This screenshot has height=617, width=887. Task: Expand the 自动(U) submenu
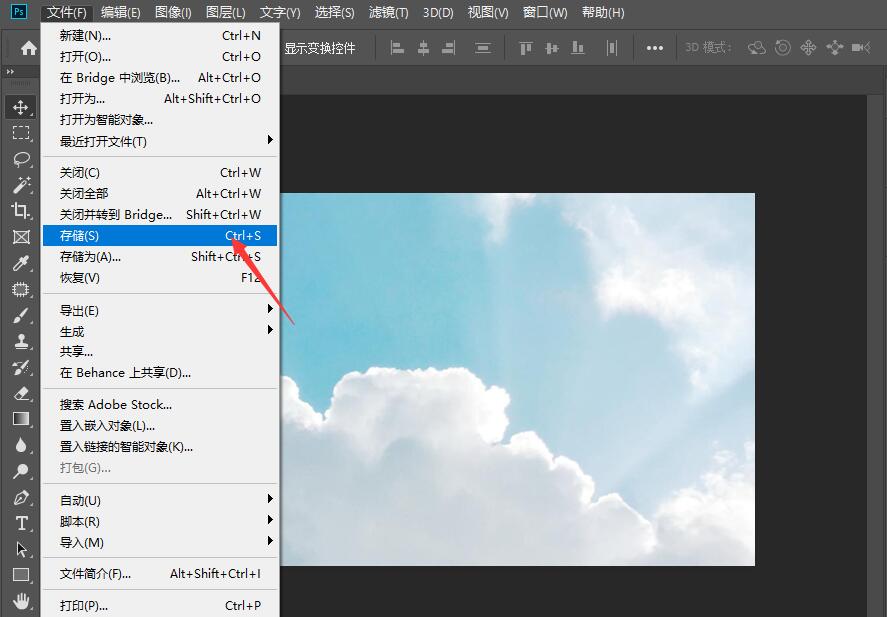(160, 500)
